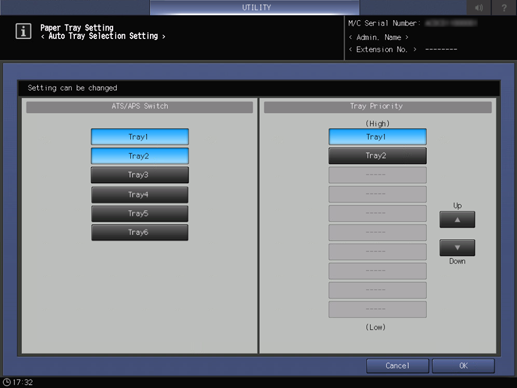This screenshot has width=517, height=388.
Task: Select the '(High)' priority label
Action: pyautogui.click(x=377, y=124)
